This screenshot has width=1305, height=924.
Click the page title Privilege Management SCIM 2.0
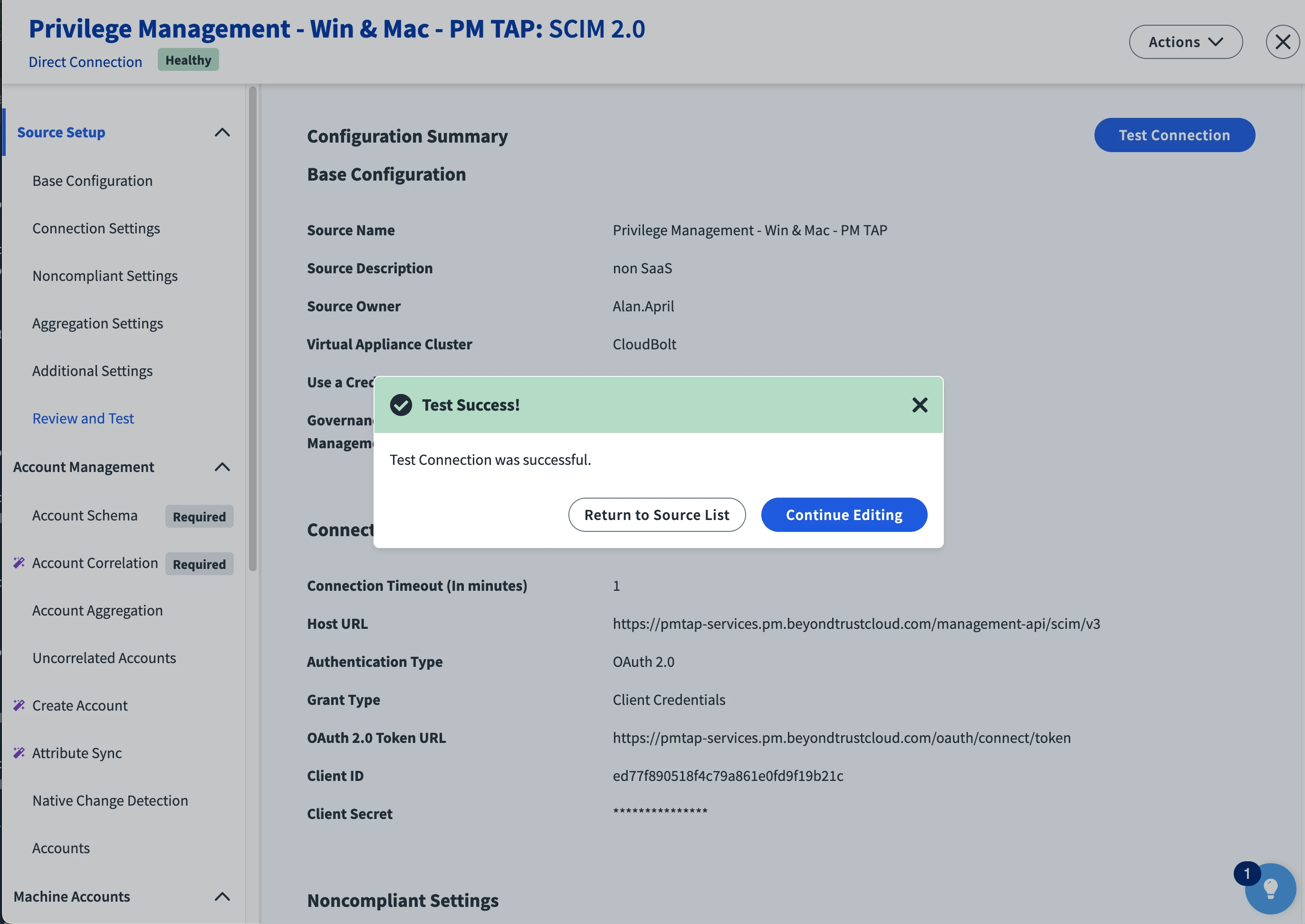click(337, 29)
